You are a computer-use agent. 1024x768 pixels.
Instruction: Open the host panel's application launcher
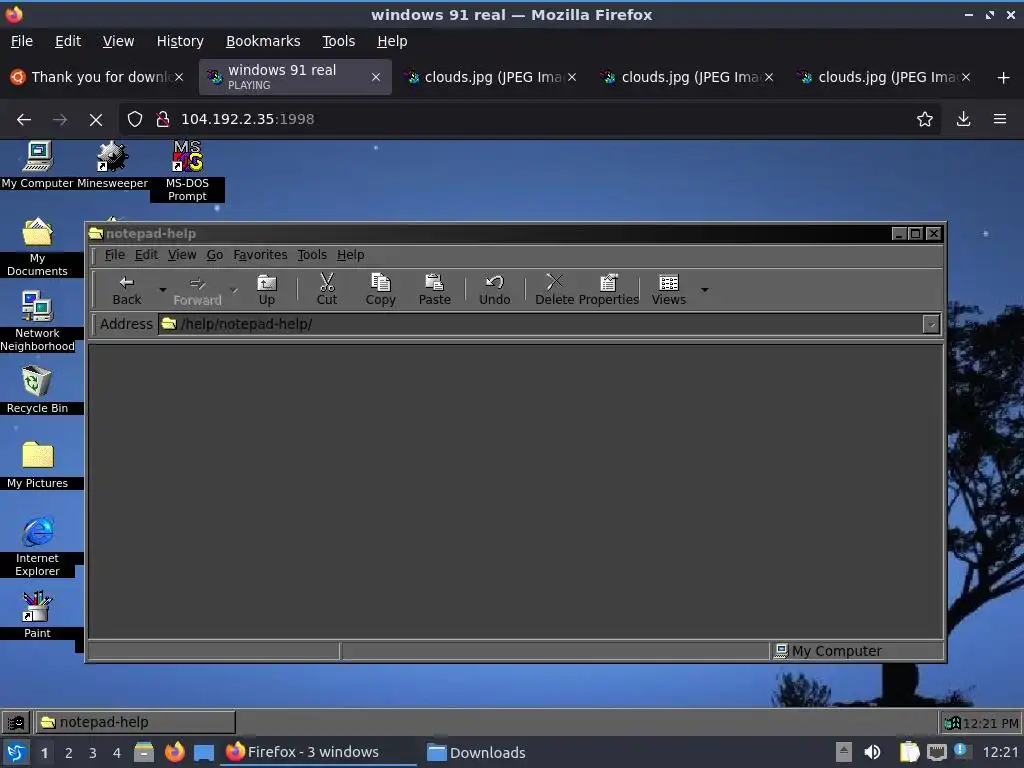tap(16, 752)
